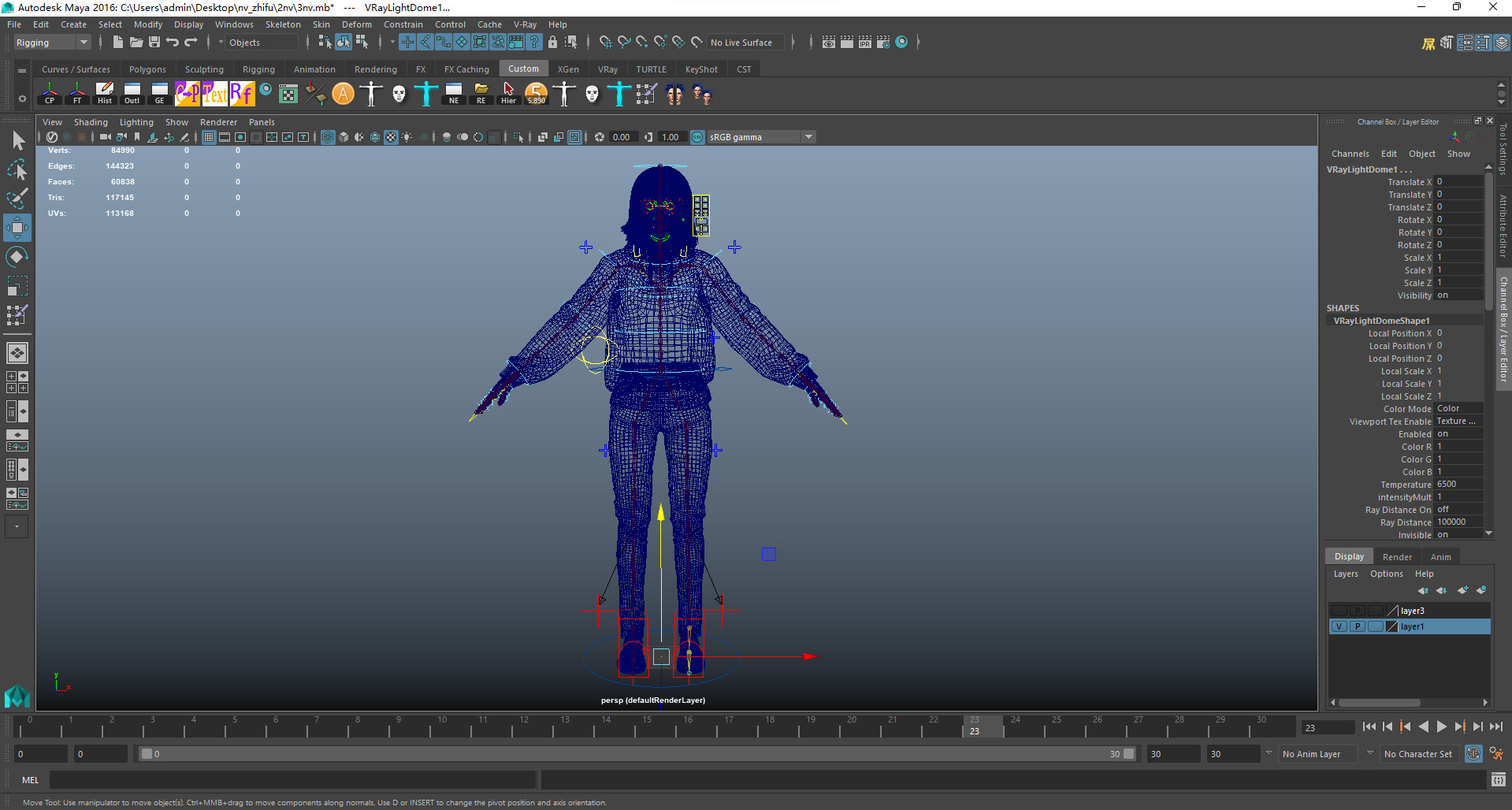Toggle Use All Lights viewport button
1512x810 pixels.
point(407,137)
